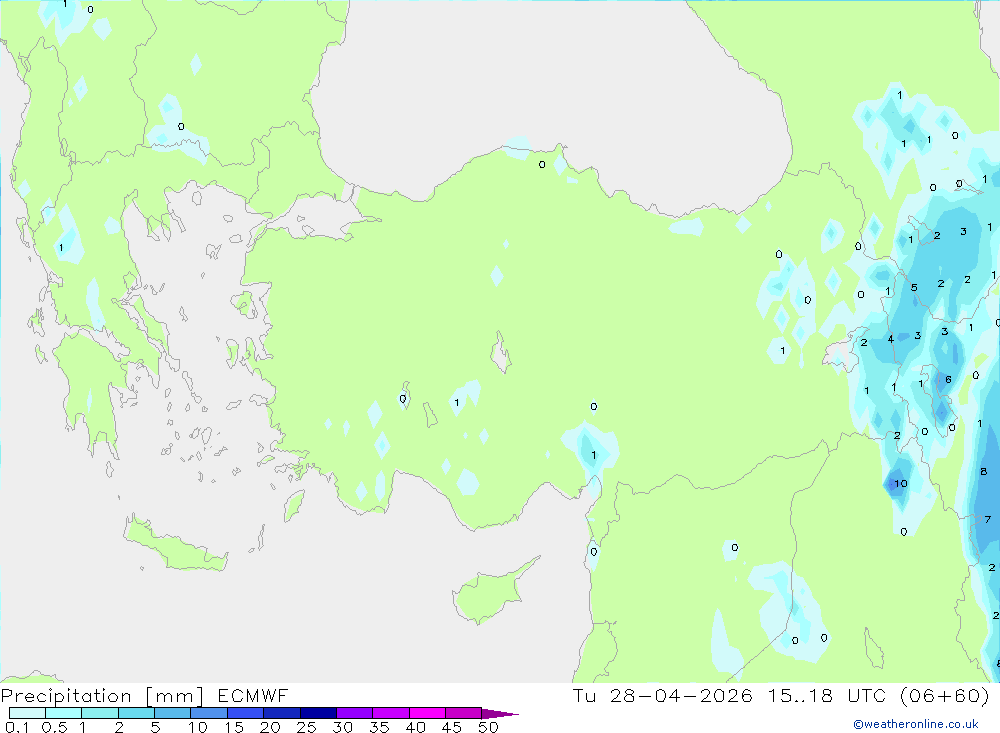Viewport: 1000px width, 733px height.
Task: Click the forecast offset '(06+60)' text
Action: (945, 696)
